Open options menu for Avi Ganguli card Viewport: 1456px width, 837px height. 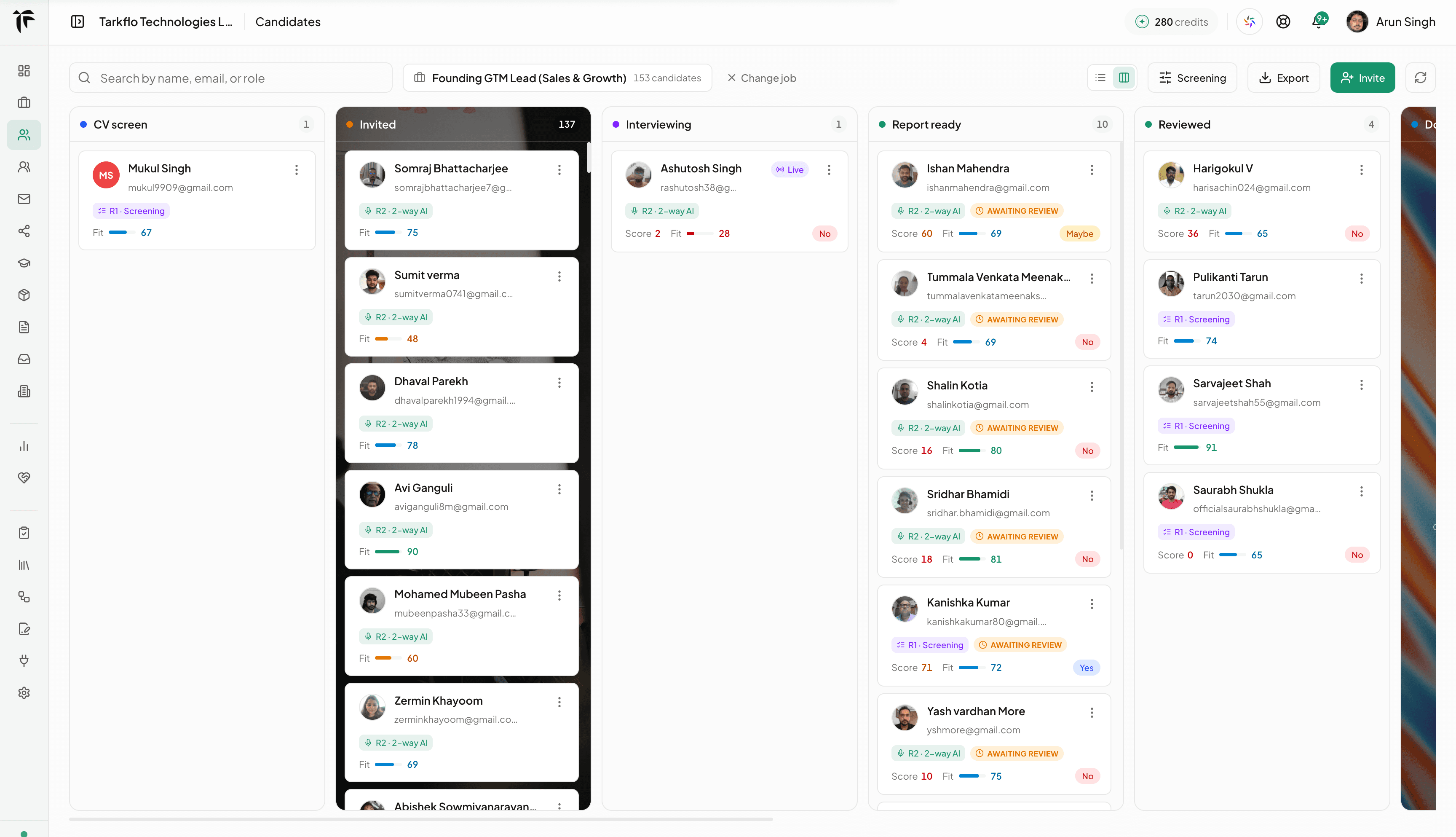point(559,489)
